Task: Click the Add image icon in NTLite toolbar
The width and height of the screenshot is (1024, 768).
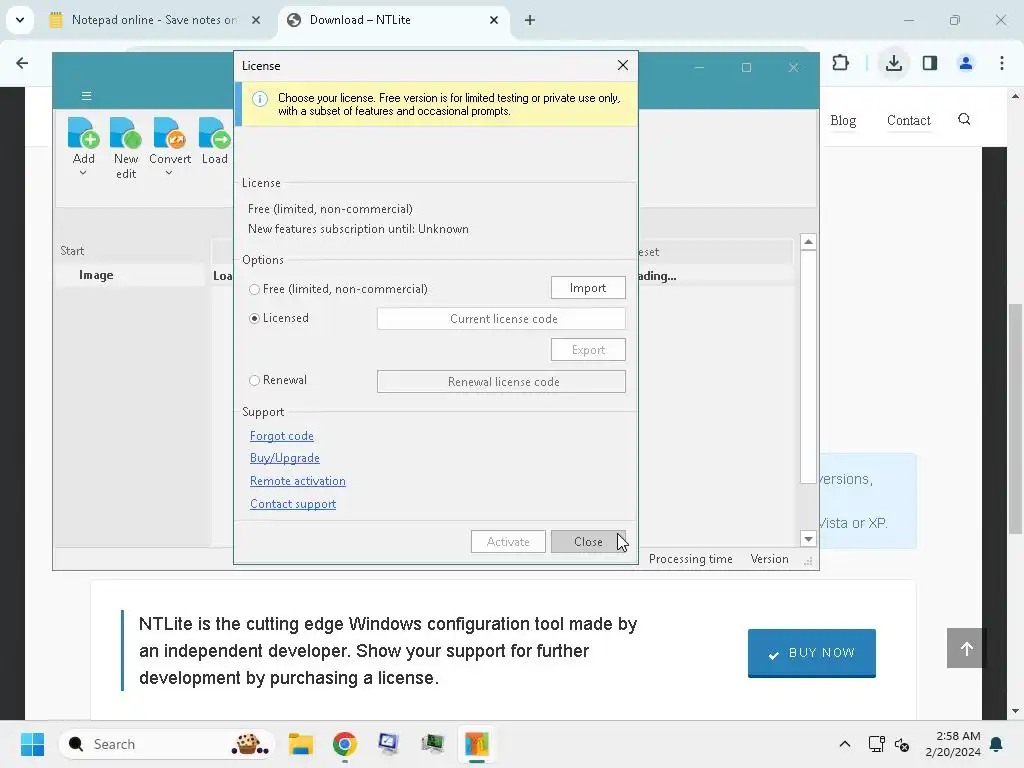Action: pyautogui.click(x=83, y=133)
